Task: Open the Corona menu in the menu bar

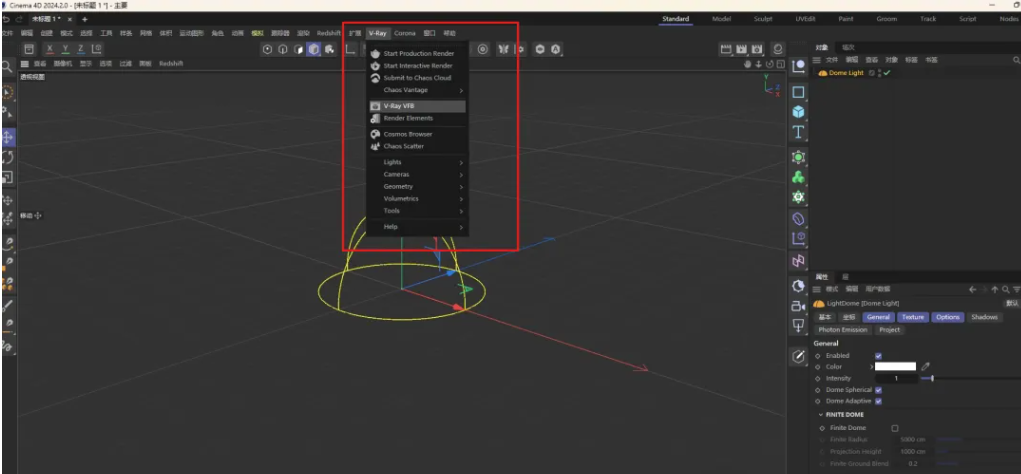Action: click(x=405, y=33)
